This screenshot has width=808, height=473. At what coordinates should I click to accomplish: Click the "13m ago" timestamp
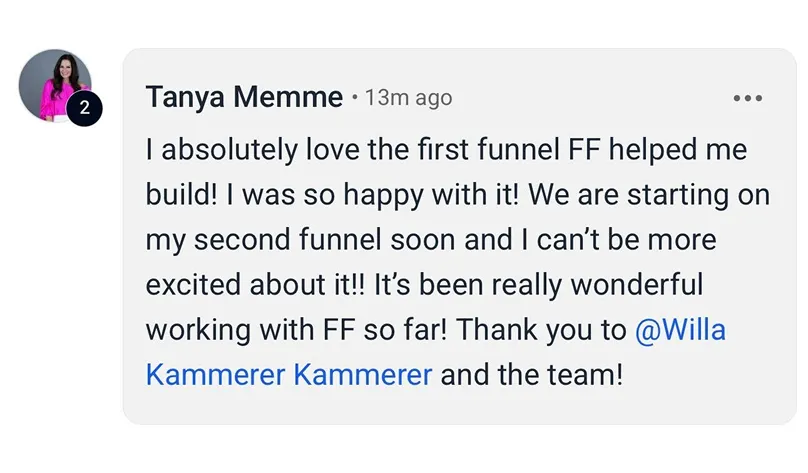(408, 97)
